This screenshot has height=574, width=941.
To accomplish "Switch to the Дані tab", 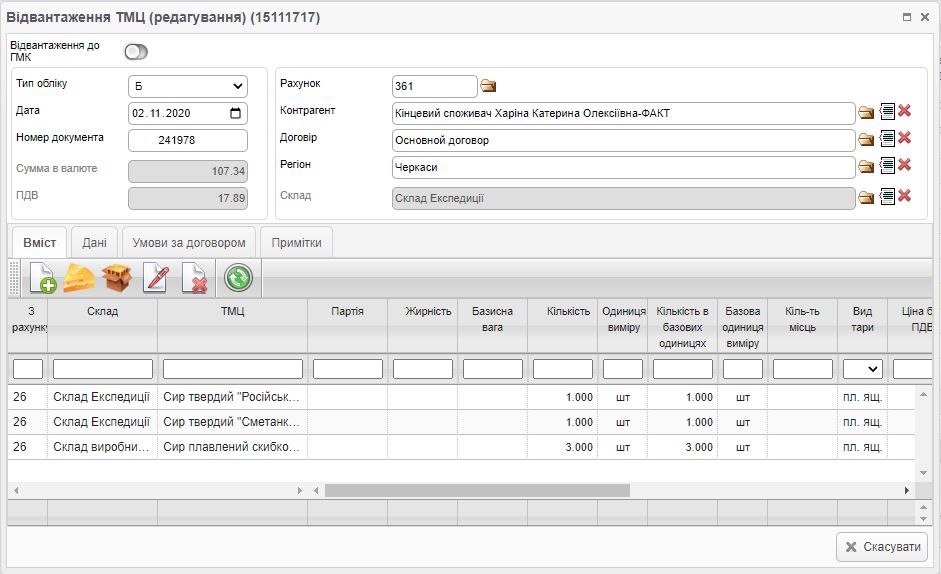I will (94, 243).
